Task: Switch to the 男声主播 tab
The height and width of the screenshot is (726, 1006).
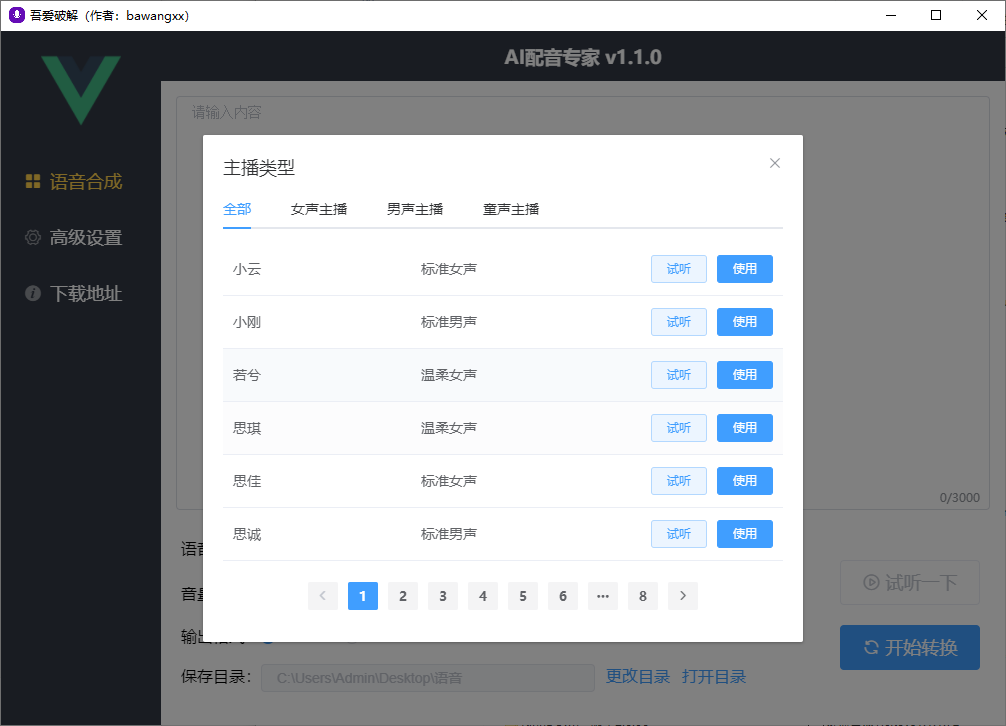Action: coord(415,209)
